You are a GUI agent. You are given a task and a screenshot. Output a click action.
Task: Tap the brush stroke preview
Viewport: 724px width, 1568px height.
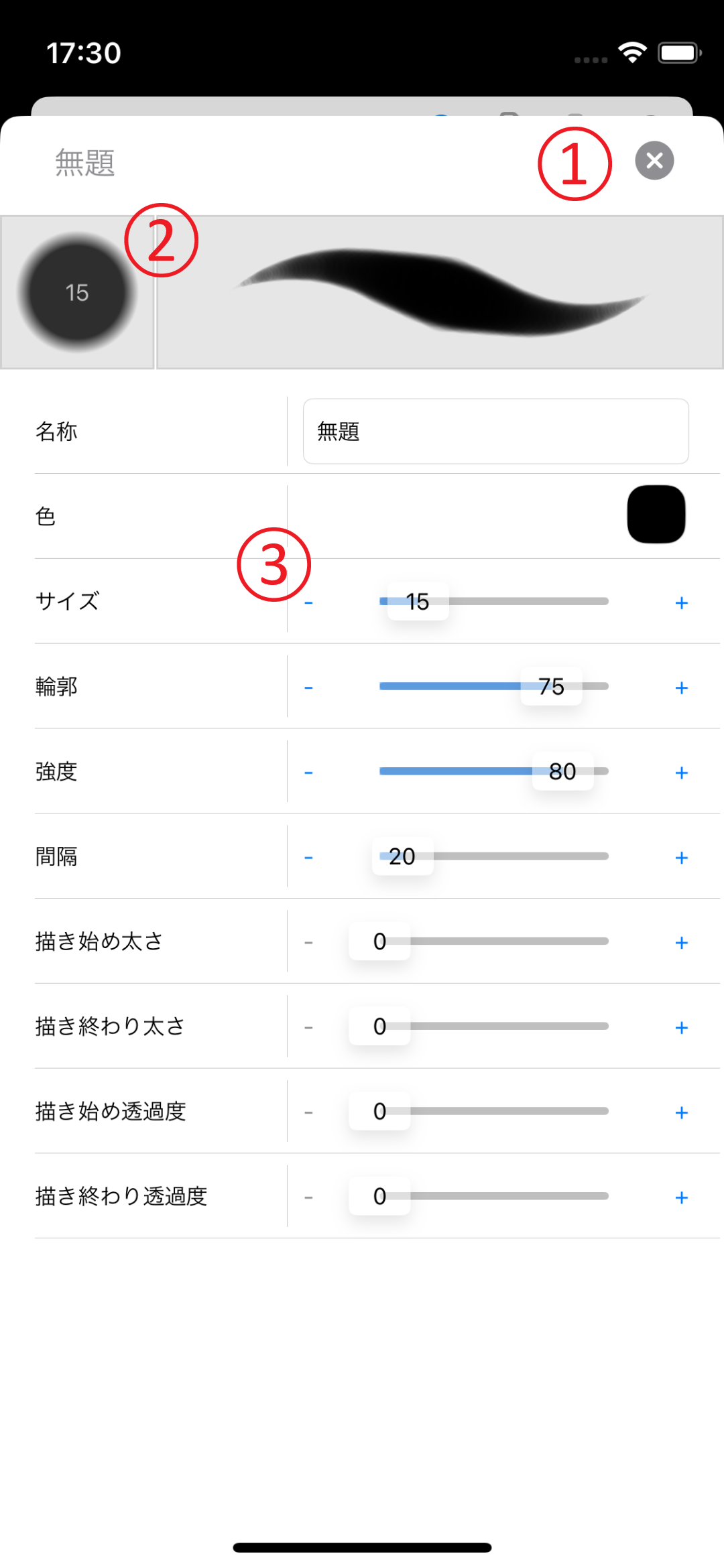click(x=440, y=292)
